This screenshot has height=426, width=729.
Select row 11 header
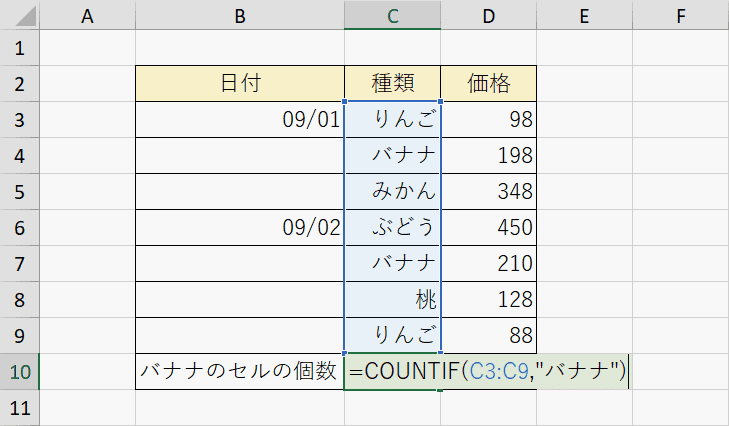[20, 408]
